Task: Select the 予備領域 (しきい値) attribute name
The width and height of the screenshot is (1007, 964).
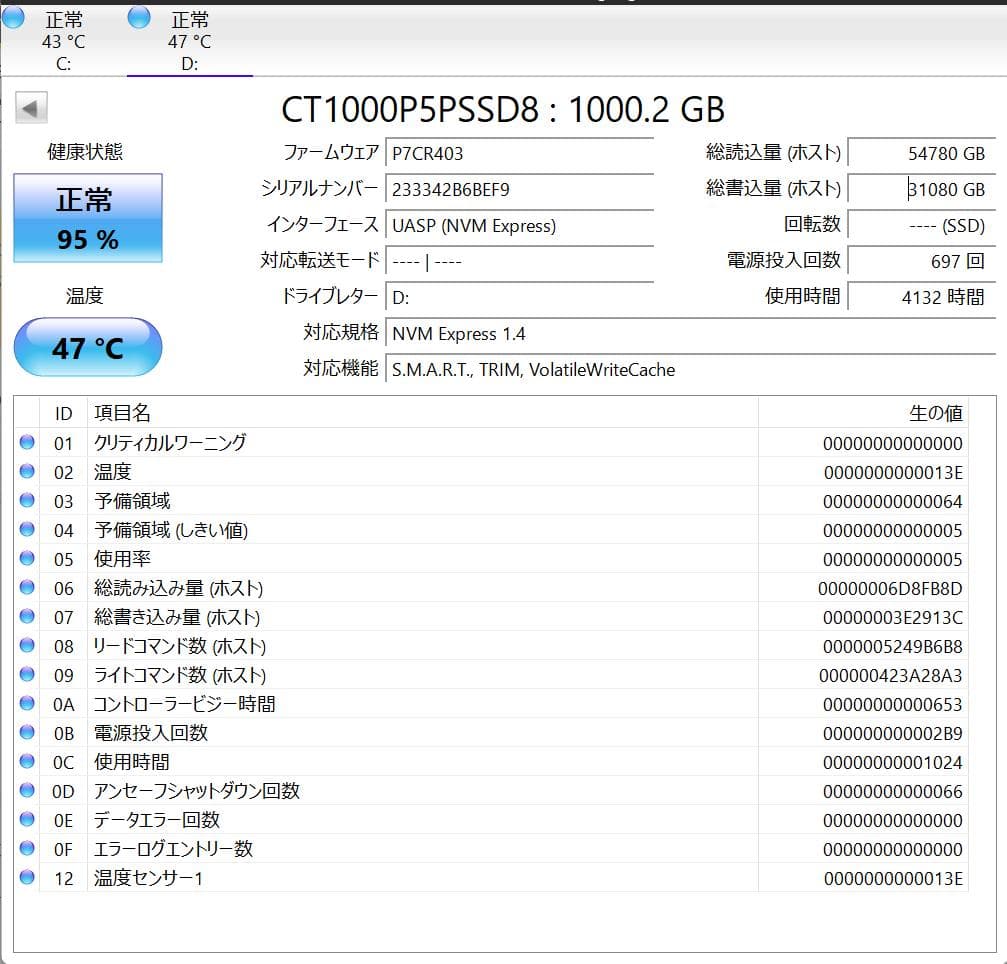Action: pos(171,530)
